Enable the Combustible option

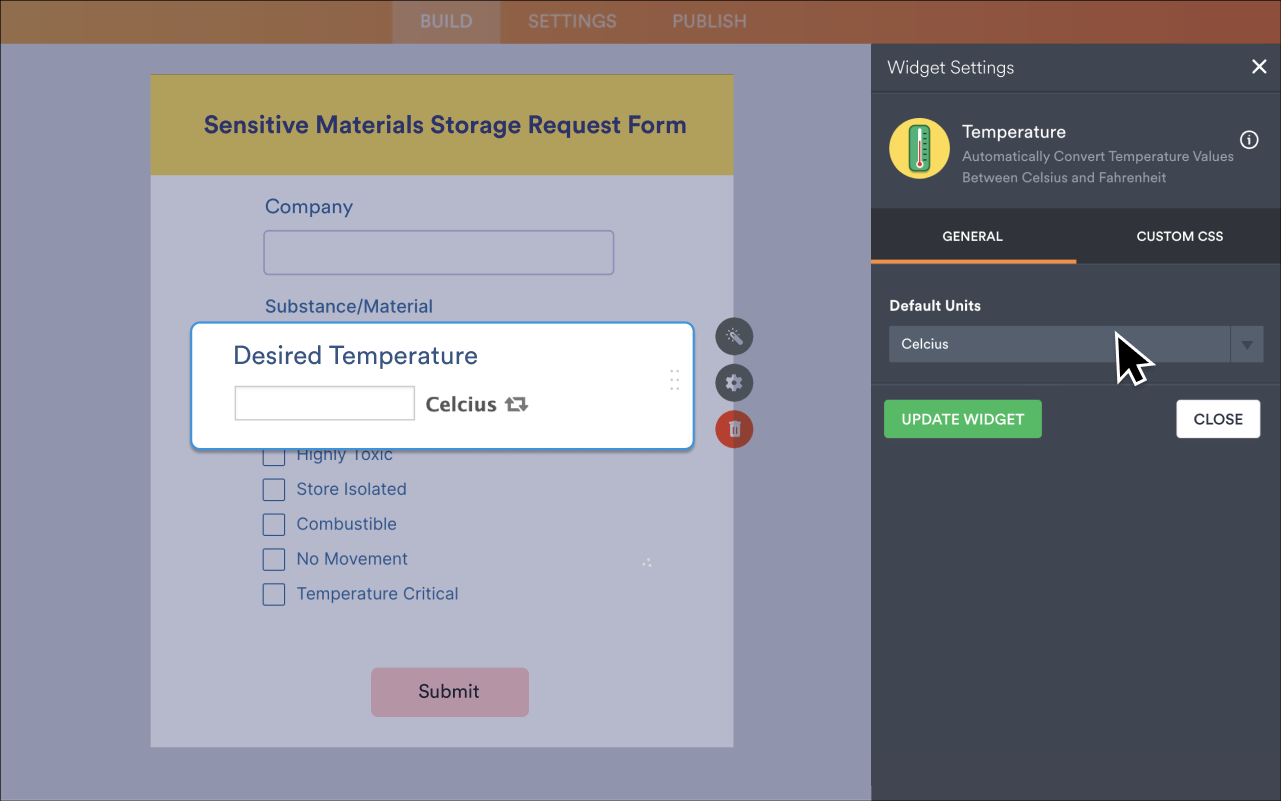tap(274, 524)
